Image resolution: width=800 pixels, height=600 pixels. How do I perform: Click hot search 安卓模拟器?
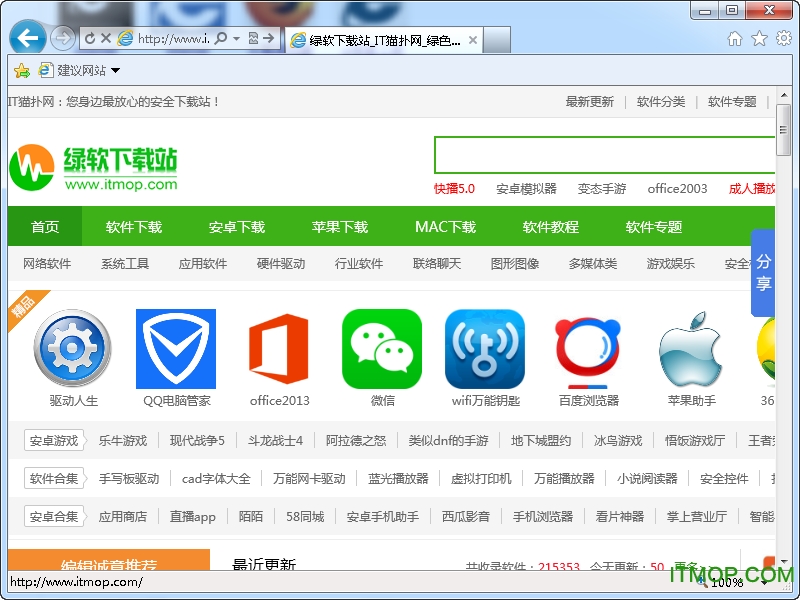click(x=526, y=189)
